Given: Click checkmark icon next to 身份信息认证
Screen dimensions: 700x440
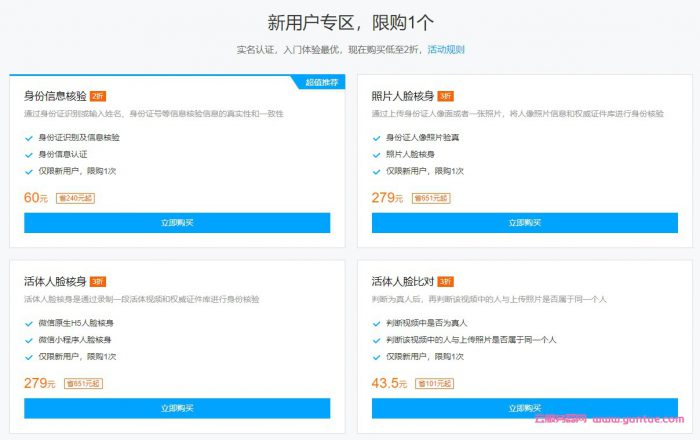Looking at the screenshot, I should pos(29,154).
